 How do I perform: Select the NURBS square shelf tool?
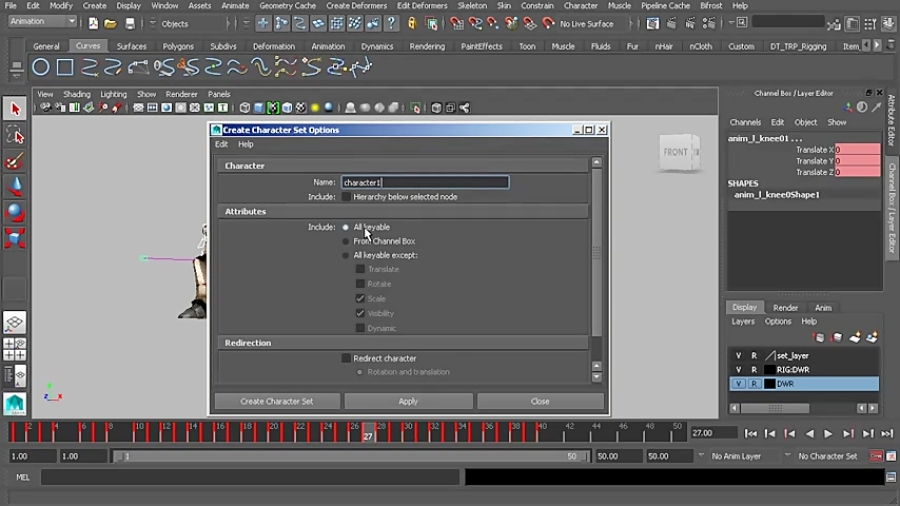pyautogui.click(x=64, y=67)
